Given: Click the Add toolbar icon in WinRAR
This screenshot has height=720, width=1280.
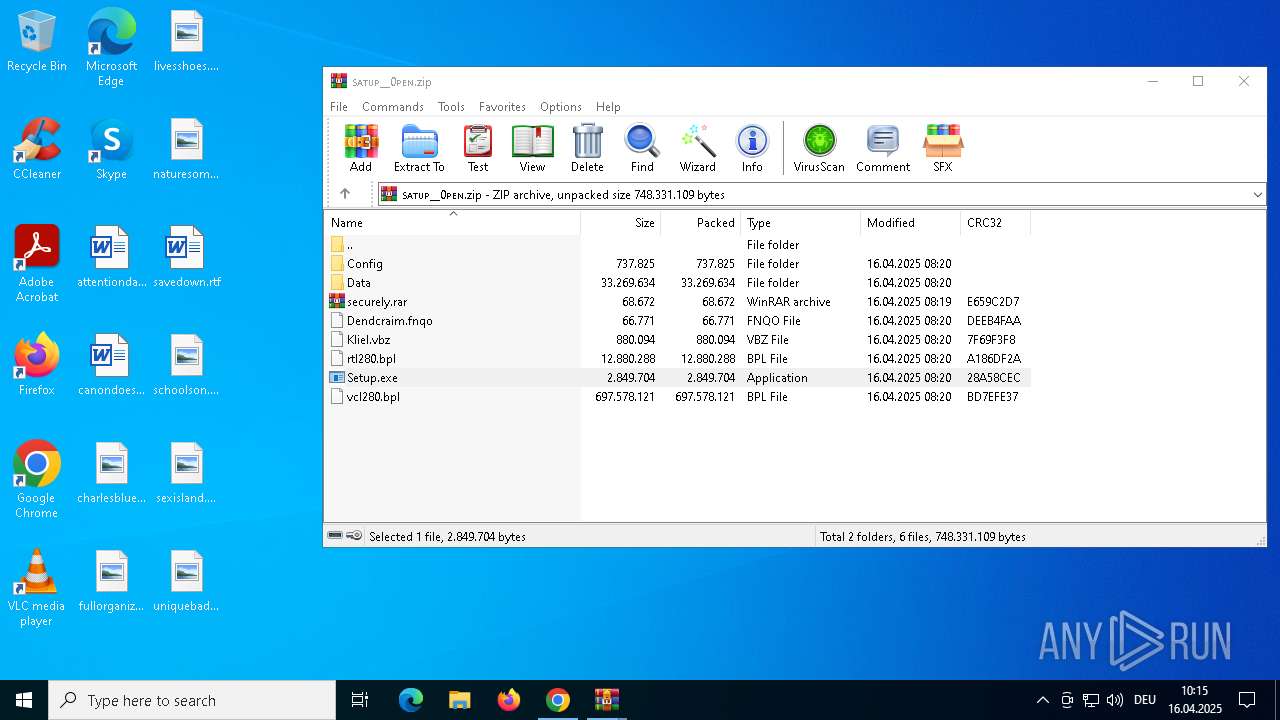Looking at the screenshot, I should [x=361, y=148].
